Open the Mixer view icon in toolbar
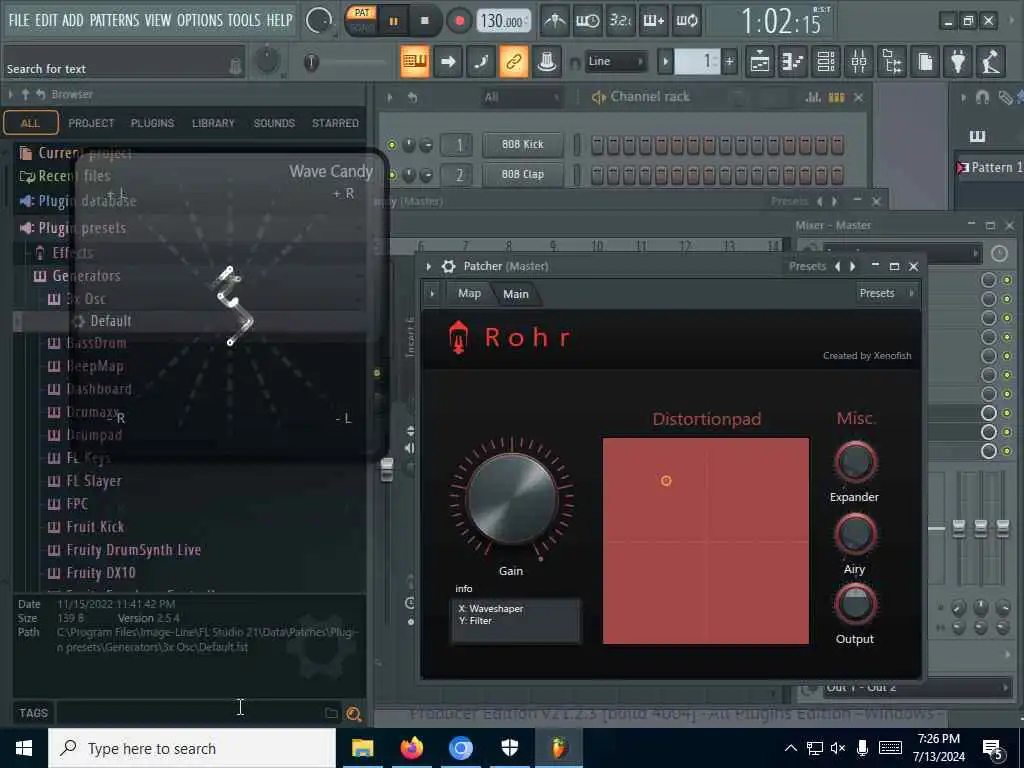The height and width of the screenshot is (768, 1024). [x=859, y=62]
